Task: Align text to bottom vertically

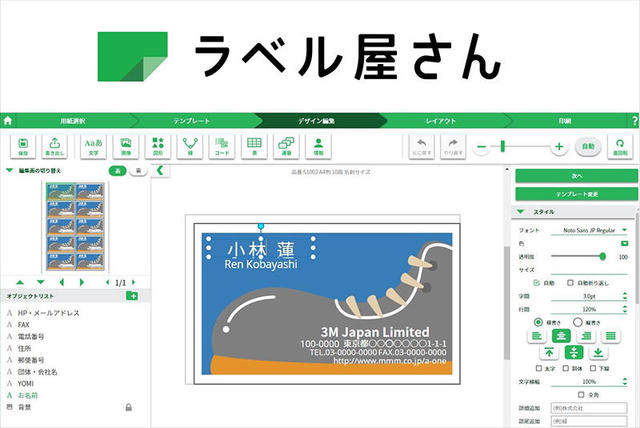Action: pyautogui.click(x=598, y=353)
